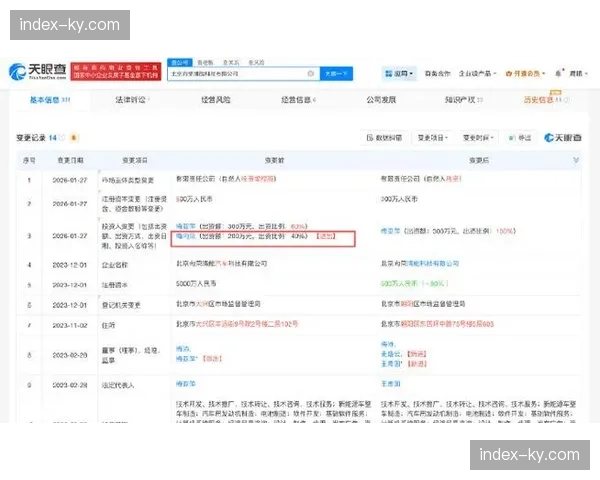Image resolution: width=600 pixels, height=480 pixels.
Task: Click the 变更后 column header
Action: tap(479, 160)
